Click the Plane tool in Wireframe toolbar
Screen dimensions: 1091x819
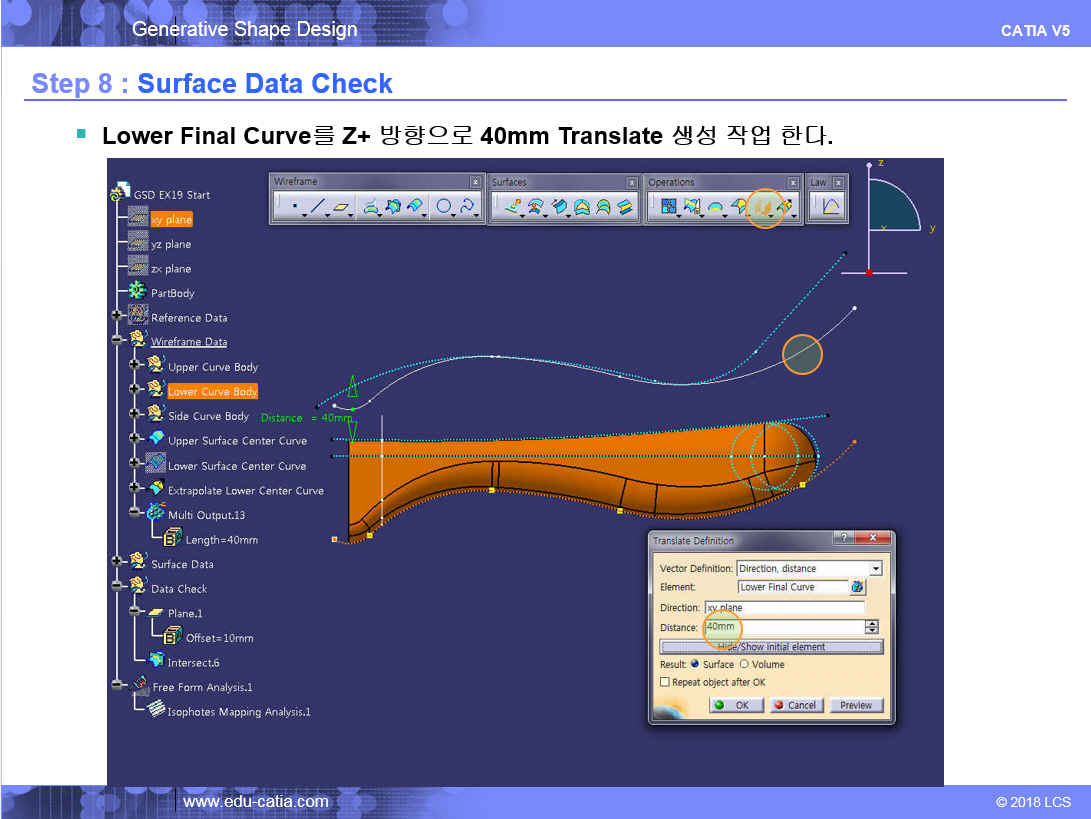coord(342,207)
